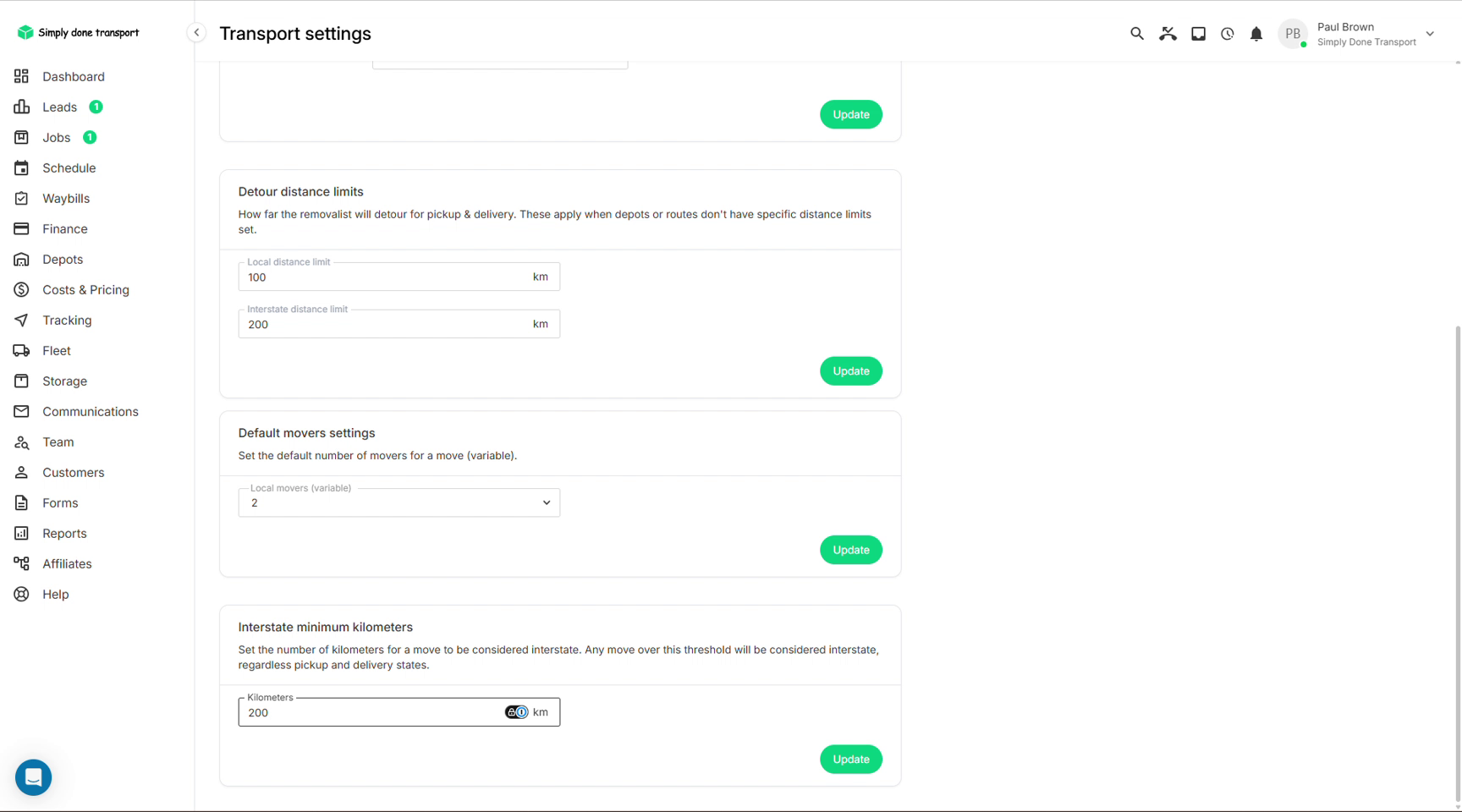The image size is (1462, 812).
Task: Open notifications bell
Action: point(1256,34)
